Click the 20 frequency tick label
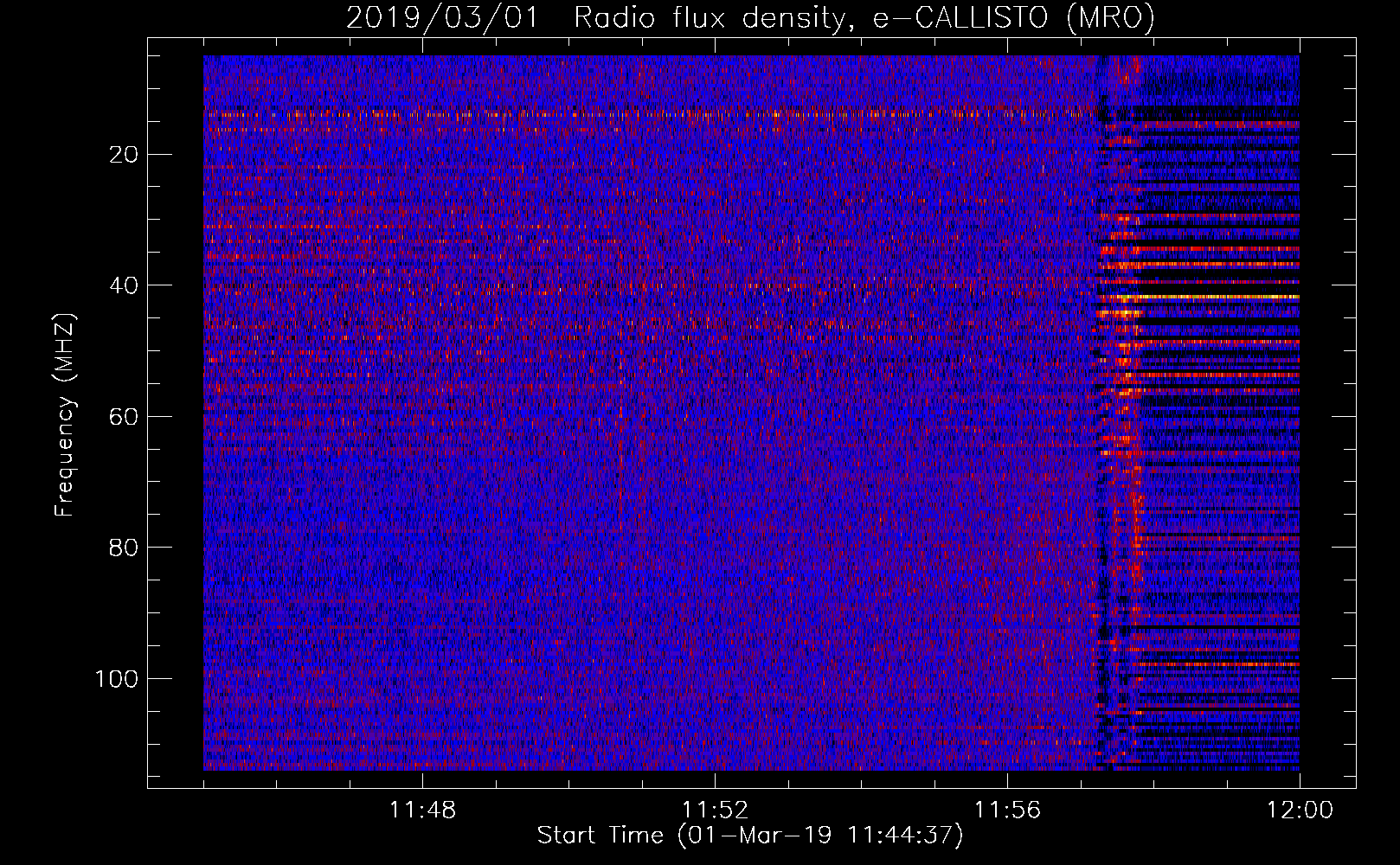 pos(125,155)
